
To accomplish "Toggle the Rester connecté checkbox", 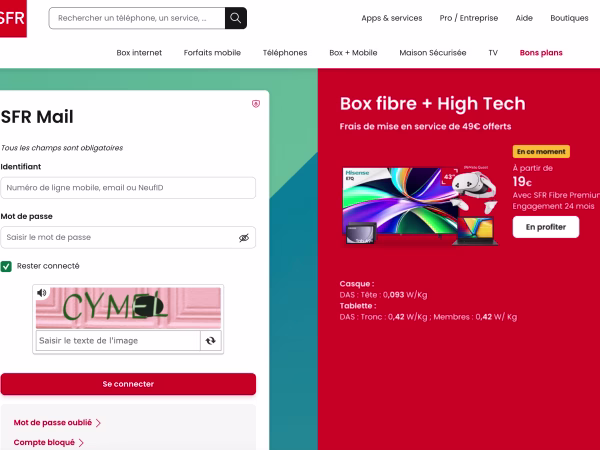I will pos(7,266).
